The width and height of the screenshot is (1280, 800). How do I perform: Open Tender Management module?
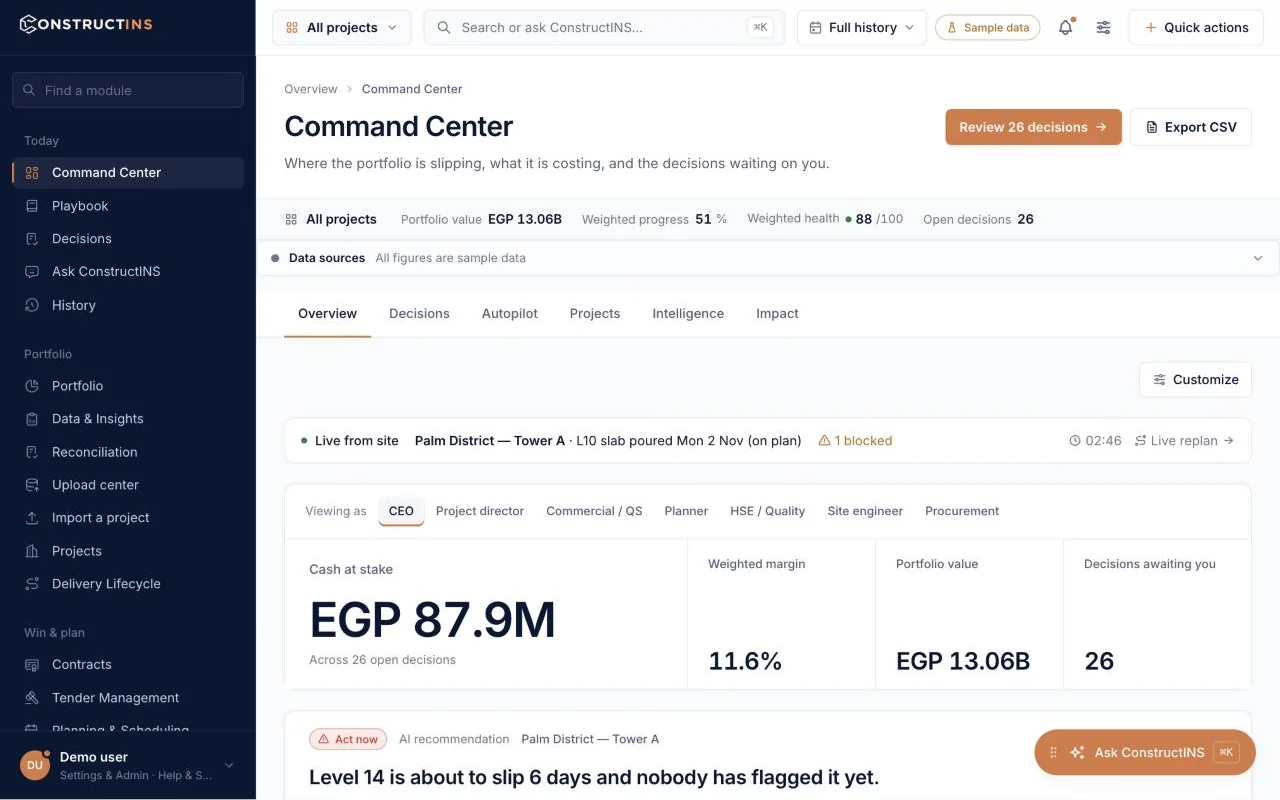pyautogui.click(x=128, y=698)
